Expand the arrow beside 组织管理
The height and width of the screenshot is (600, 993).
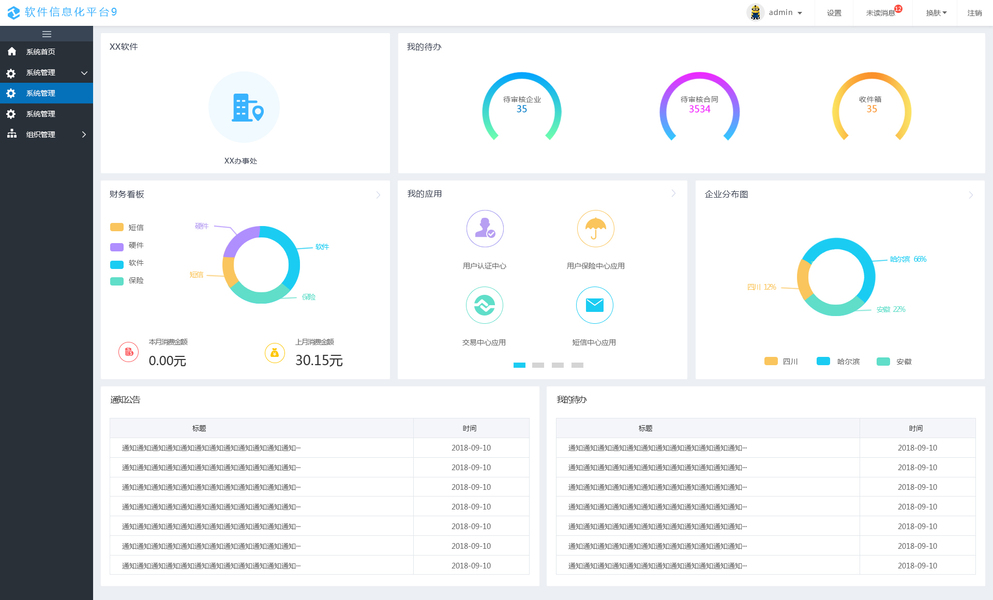(84, 134)
